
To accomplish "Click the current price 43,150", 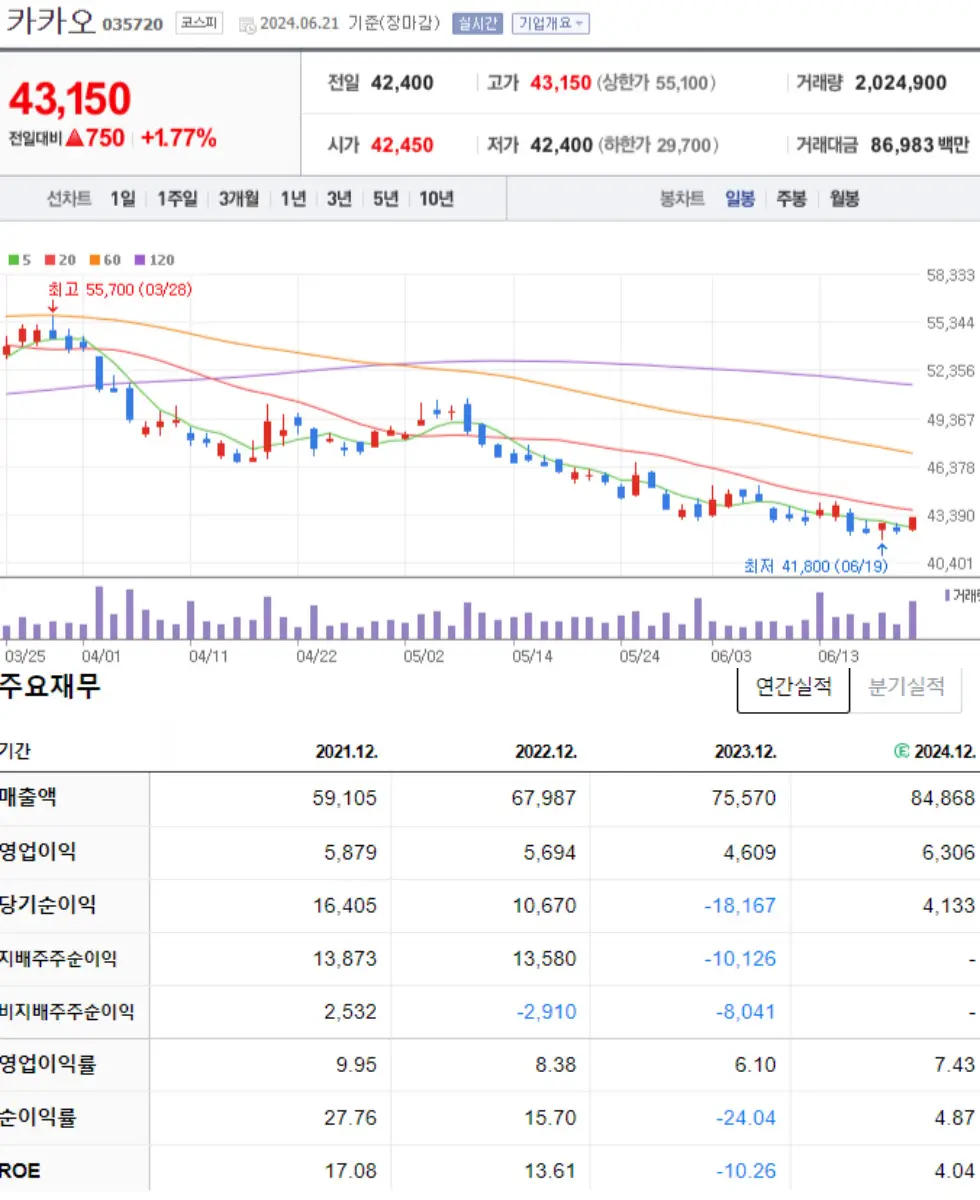I will click(70, 99).
